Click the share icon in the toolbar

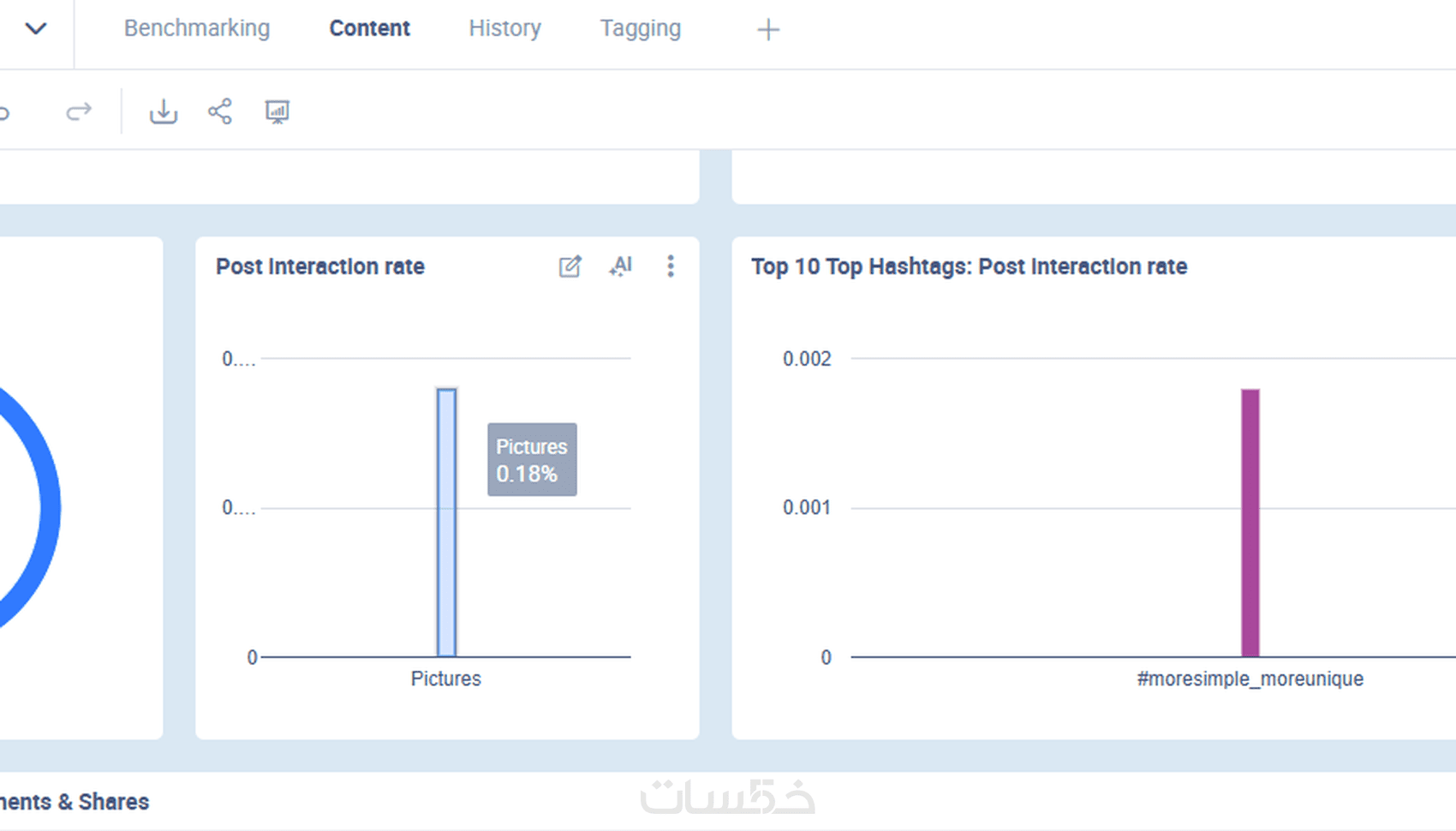[220, 111]
